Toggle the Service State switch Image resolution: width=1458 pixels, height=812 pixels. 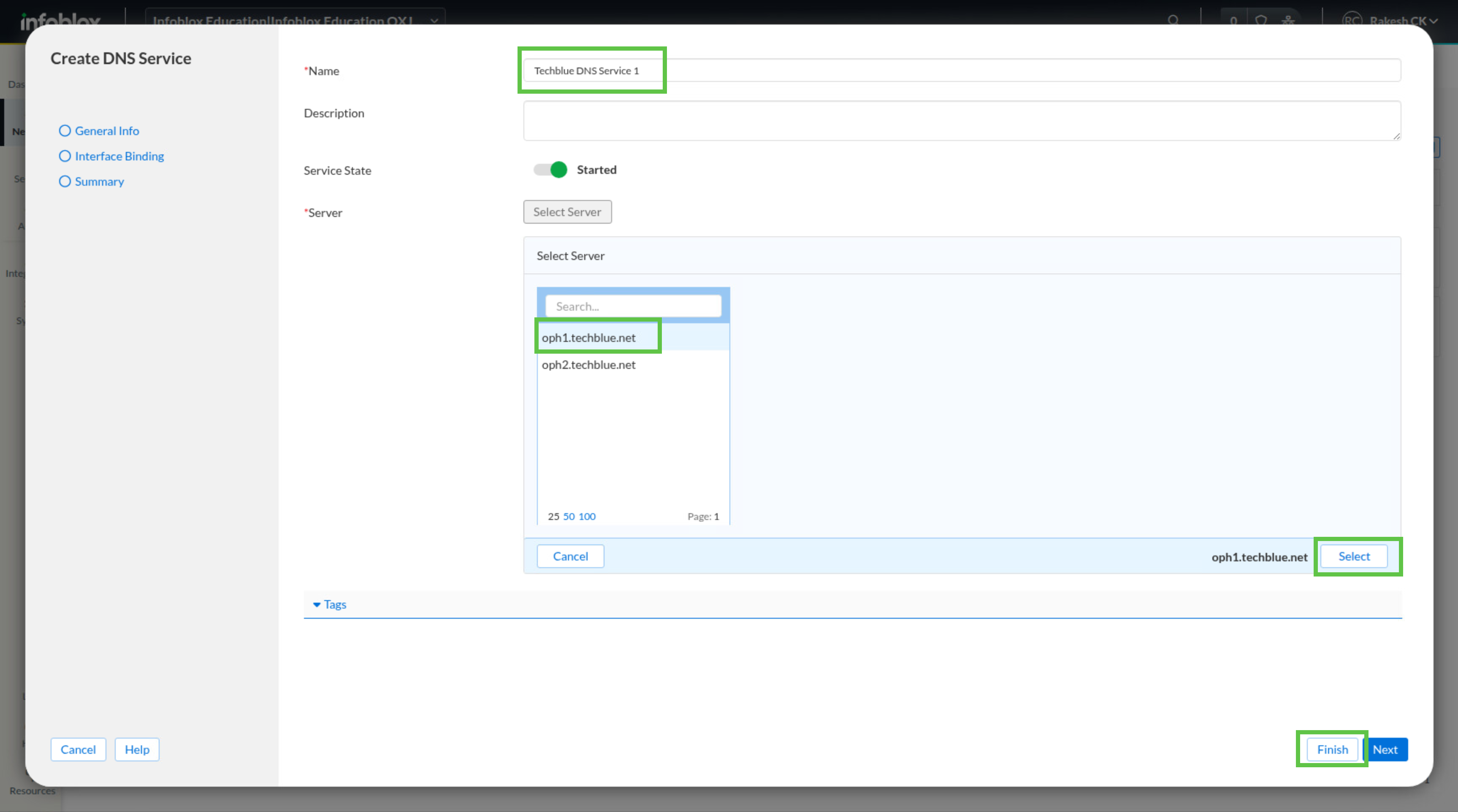[550, 170]
